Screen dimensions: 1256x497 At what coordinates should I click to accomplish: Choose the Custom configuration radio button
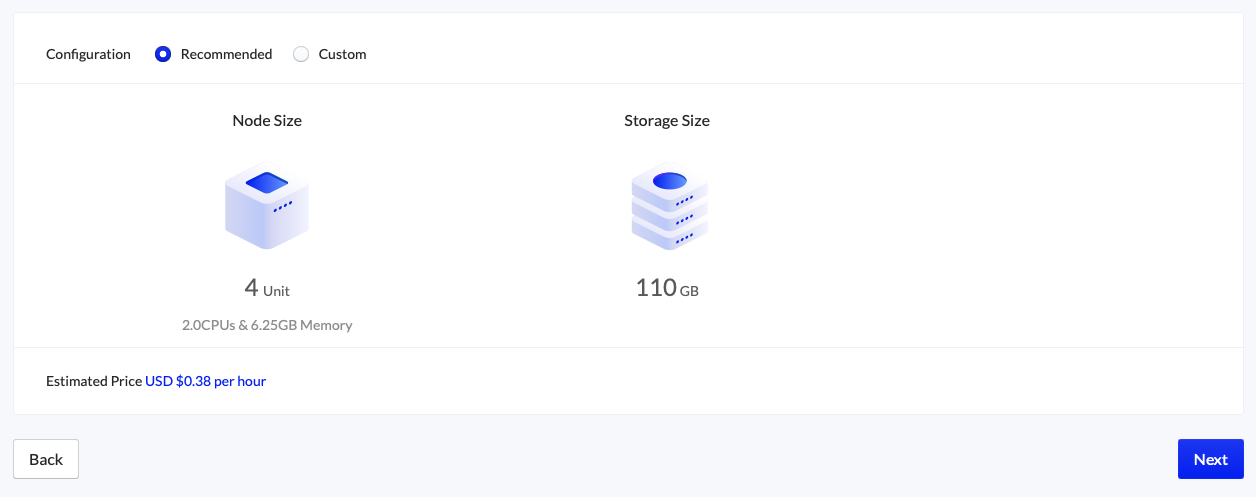coord(301,54)
